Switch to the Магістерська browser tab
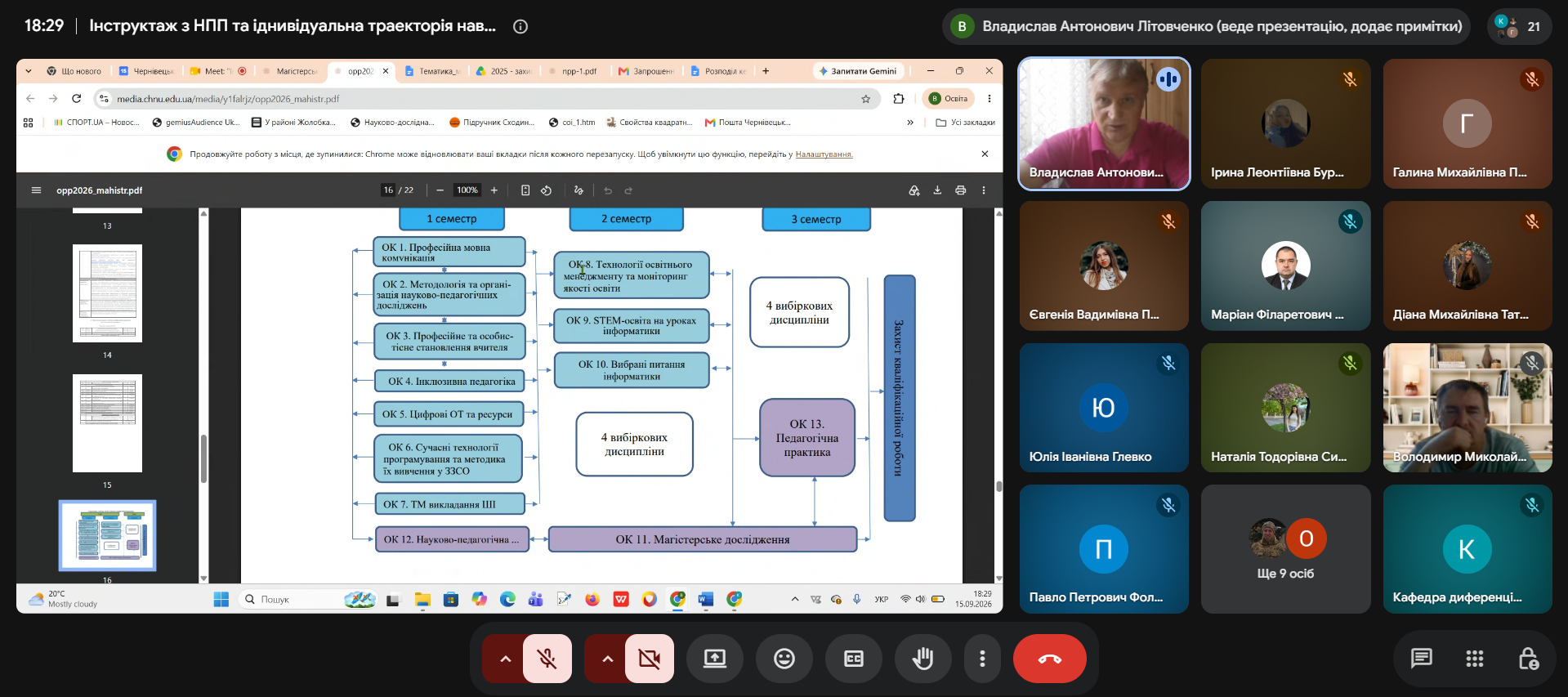This screenshot has height=697, width=1568. pyautogui.click(x=291, y=71)
